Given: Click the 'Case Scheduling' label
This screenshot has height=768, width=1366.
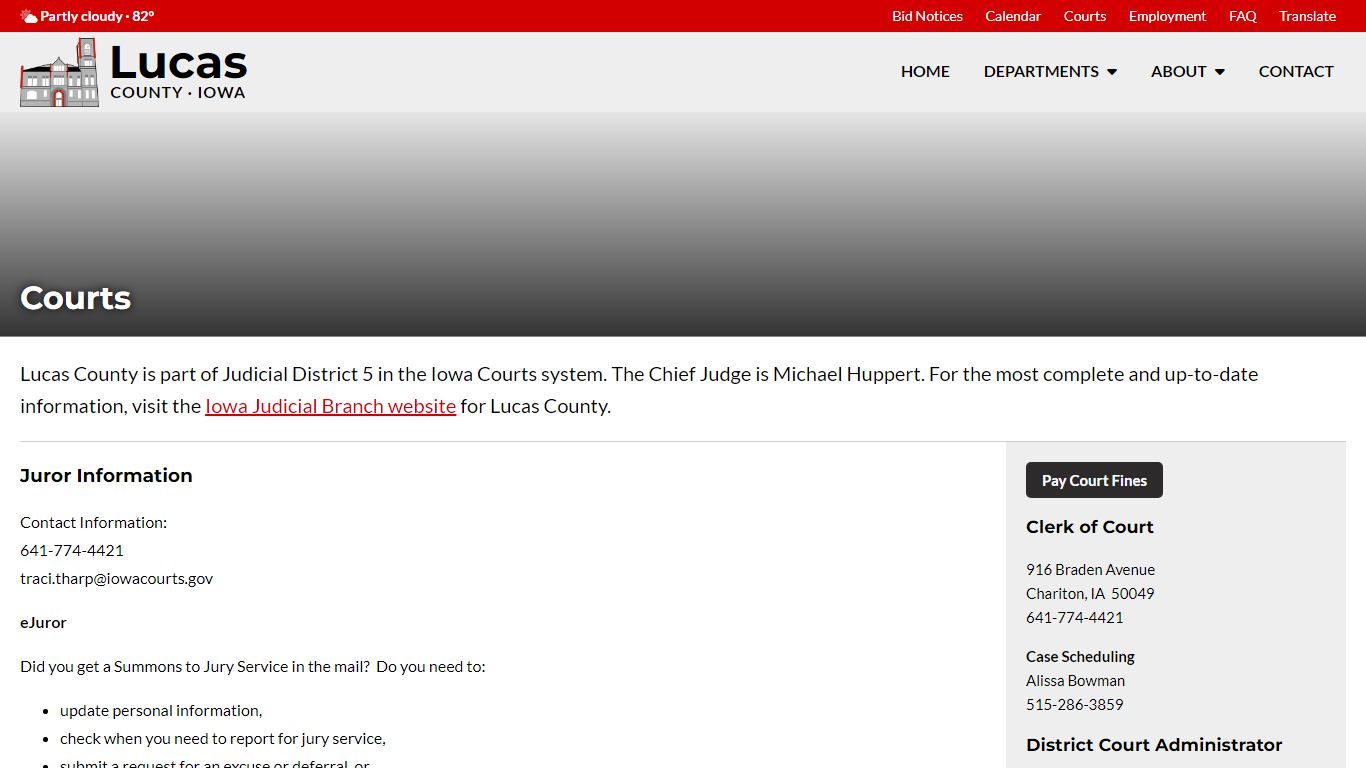Looking at the screenshot, I should [x=1080, y=656].
